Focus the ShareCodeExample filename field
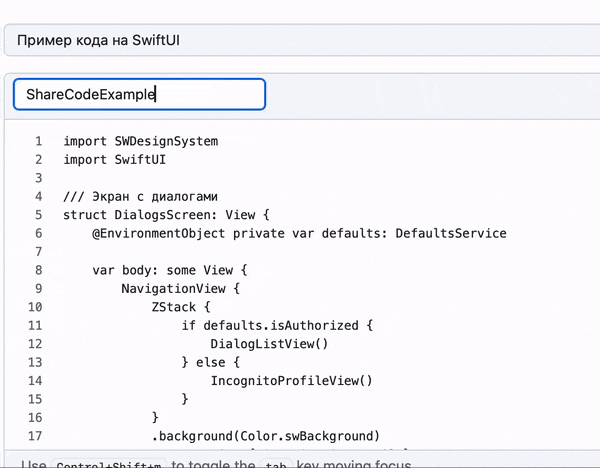 click(x=139, y=95)
